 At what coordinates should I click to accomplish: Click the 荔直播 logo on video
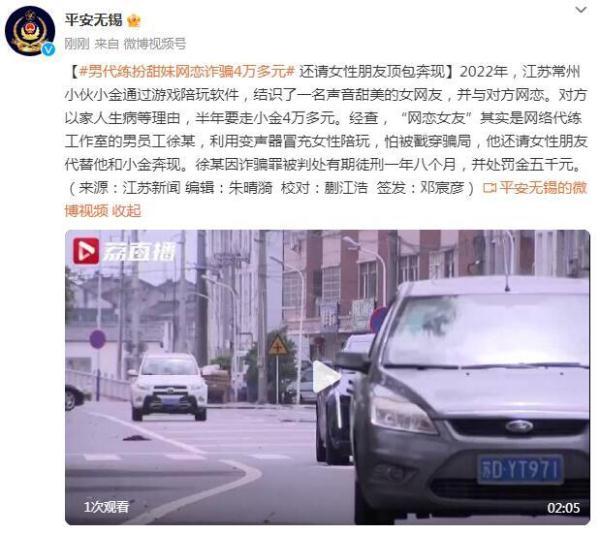(124, 251)
